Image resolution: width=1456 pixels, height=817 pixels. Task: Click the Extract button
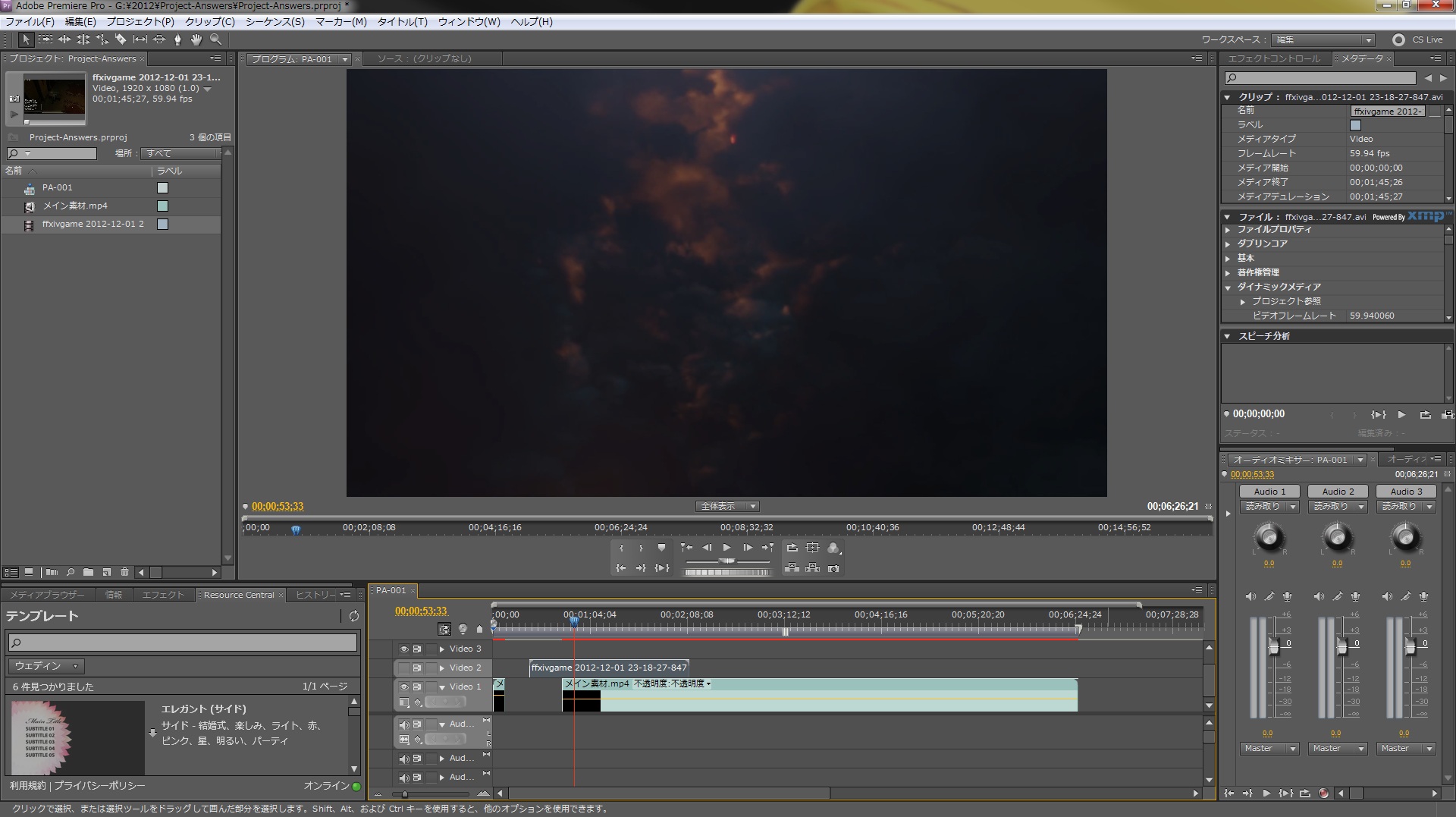(x=813, y=567)
